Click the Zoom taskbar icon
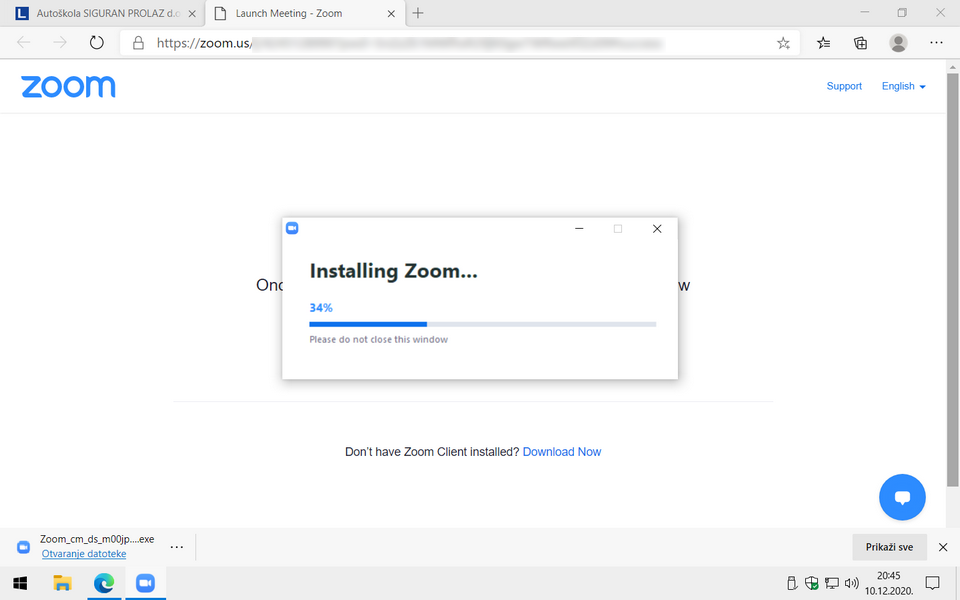960x600 pixels. pos(145,583)
